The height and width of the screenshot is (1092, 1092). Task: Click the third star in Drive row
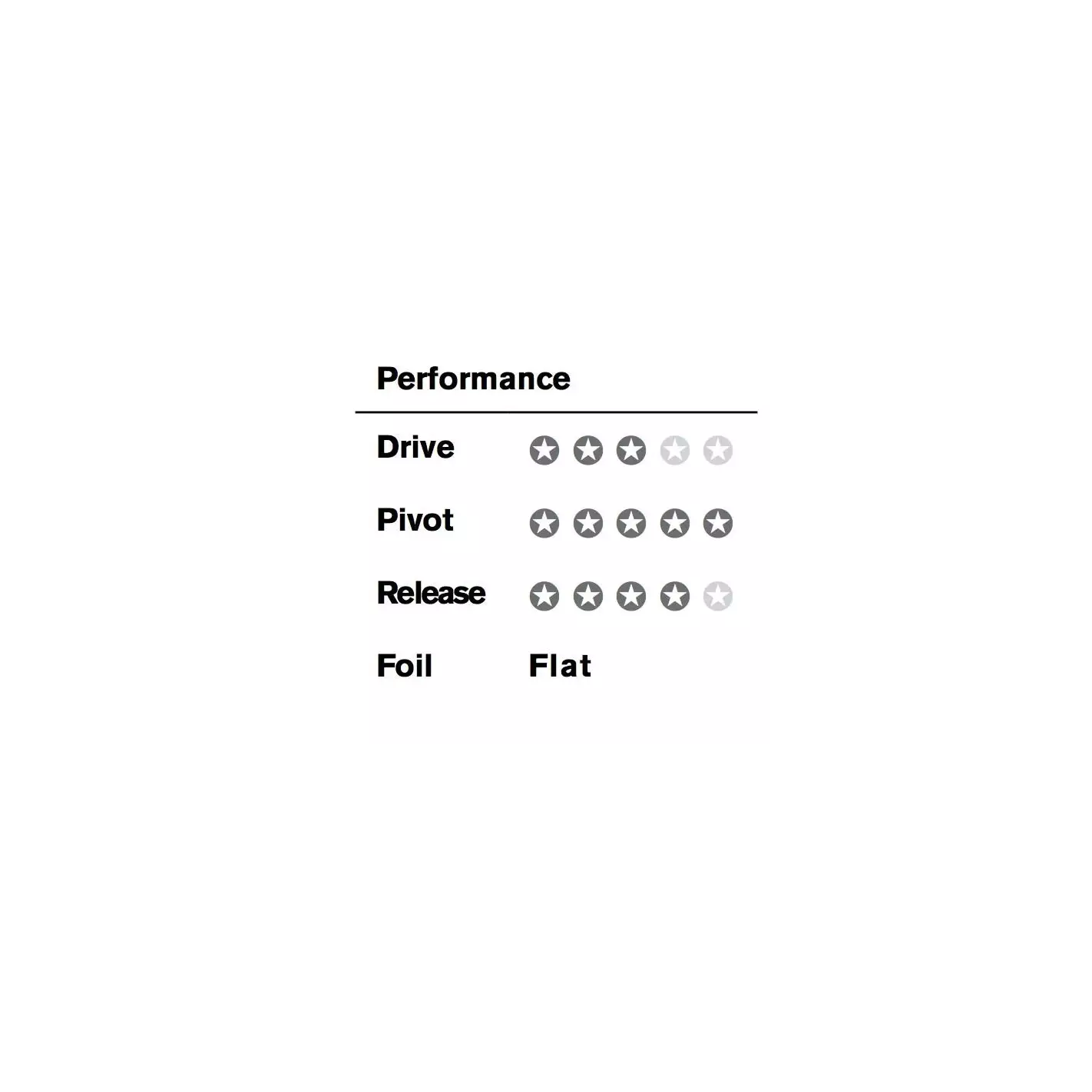click(631, 450)
